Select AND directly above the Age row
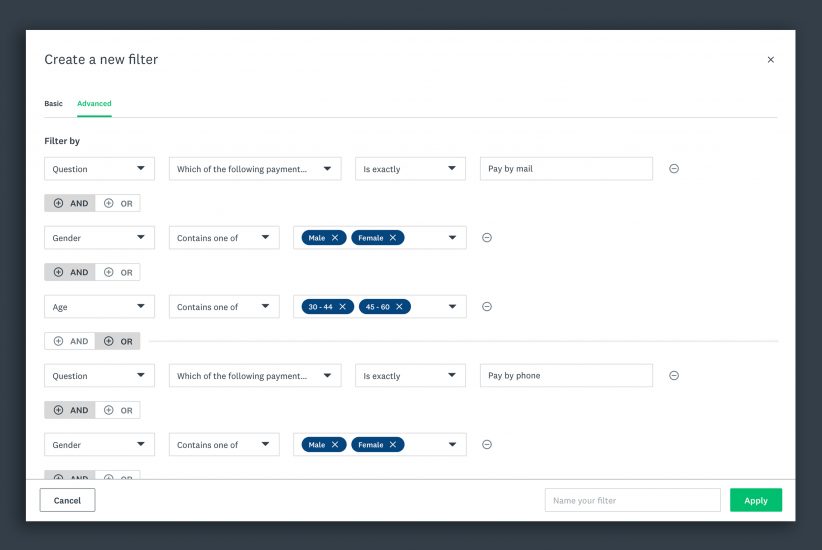Viewport: 822px width, 550px height. [70, 272]
